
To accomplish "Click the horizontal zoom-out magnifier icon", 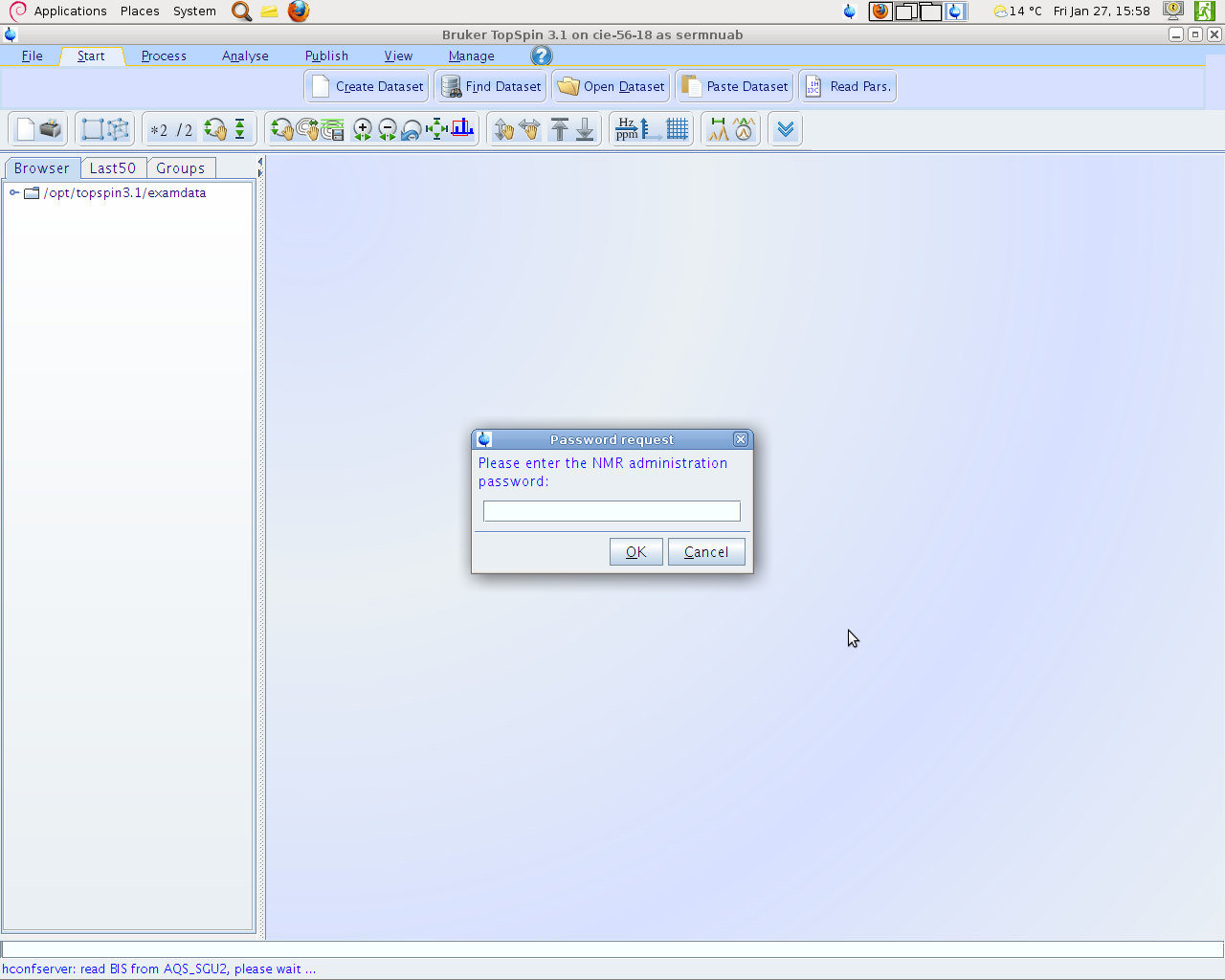I will tap(388, 129).
